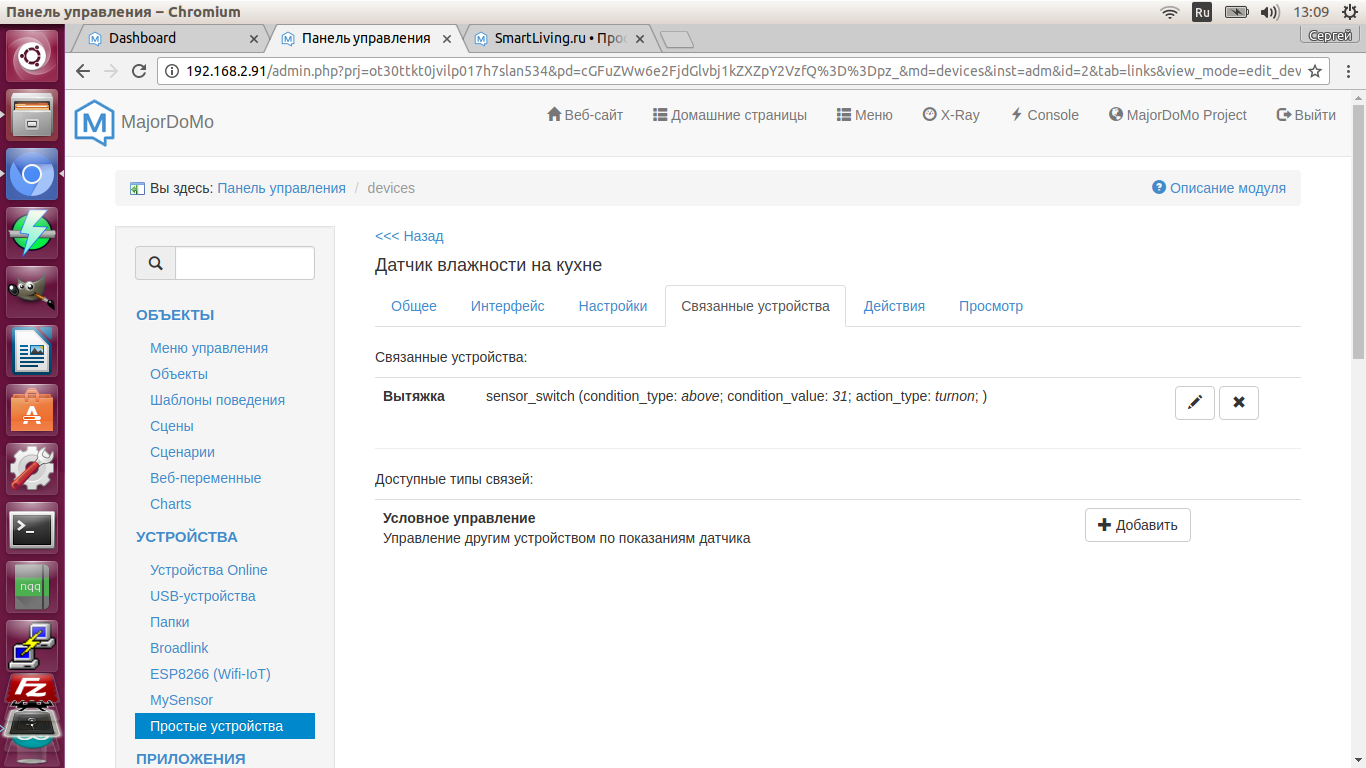1366x768 pixels.
Task: Click the sidebar search input field
Action: (x=244, y=263)
